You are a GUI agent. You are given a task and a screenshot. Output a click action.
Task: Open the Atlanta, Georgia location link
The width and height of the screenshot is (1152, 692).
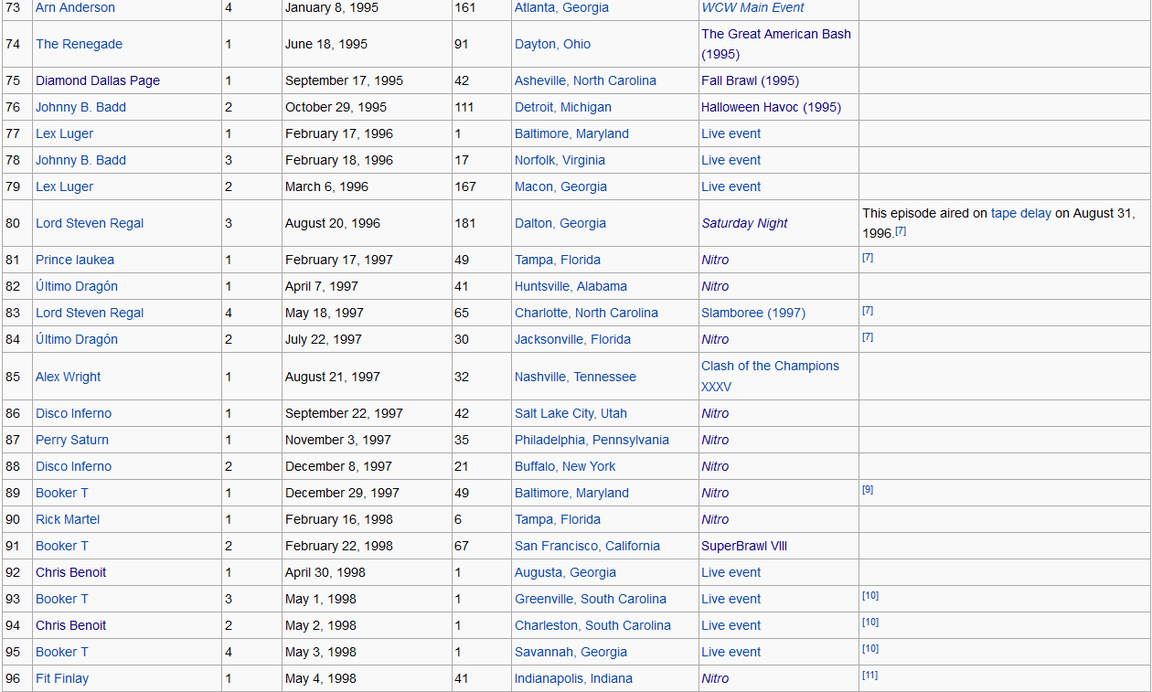click(x=561, y=8)
